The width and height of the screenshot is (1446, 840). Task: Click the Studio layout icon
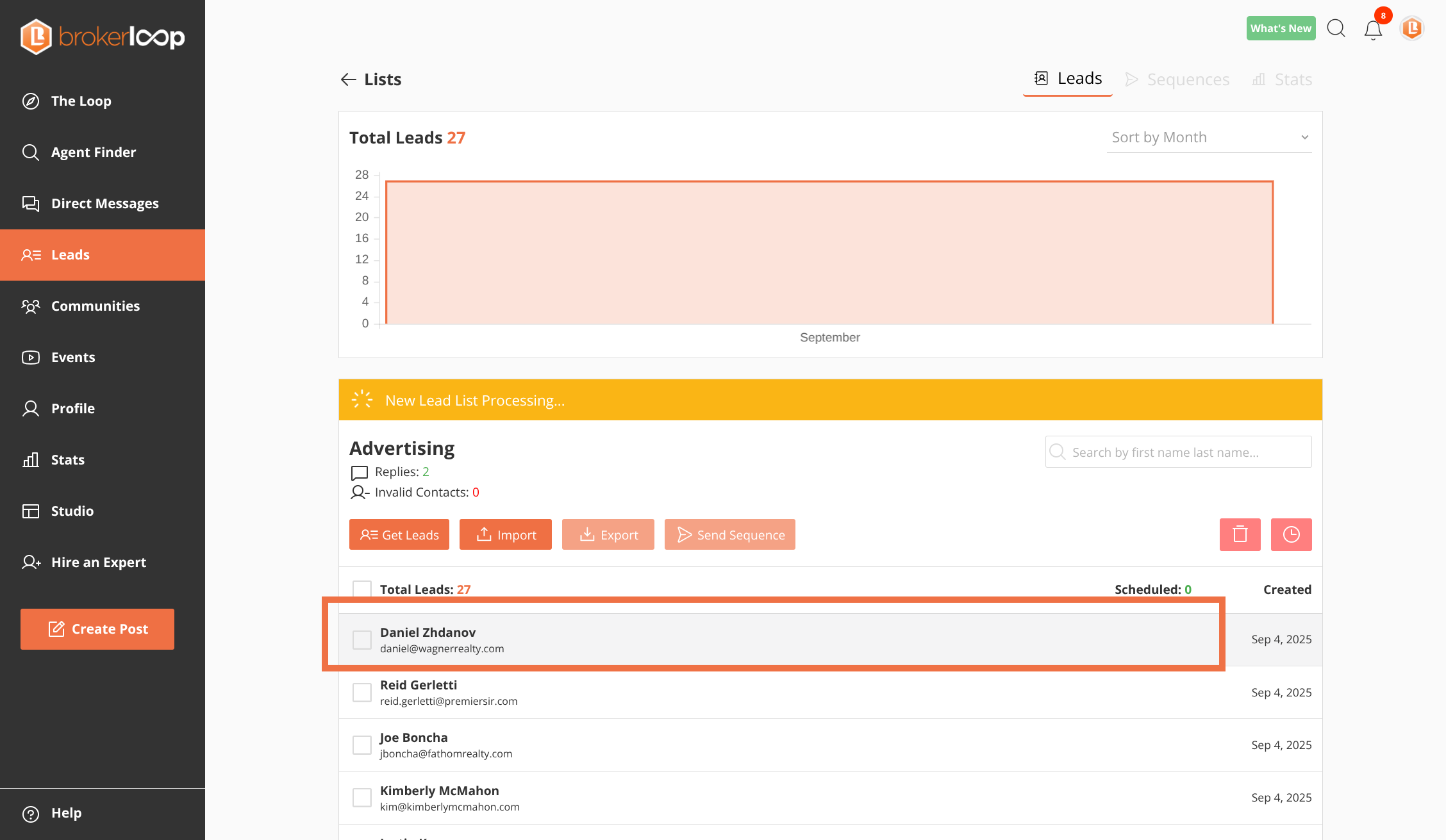tap(31, 511)
